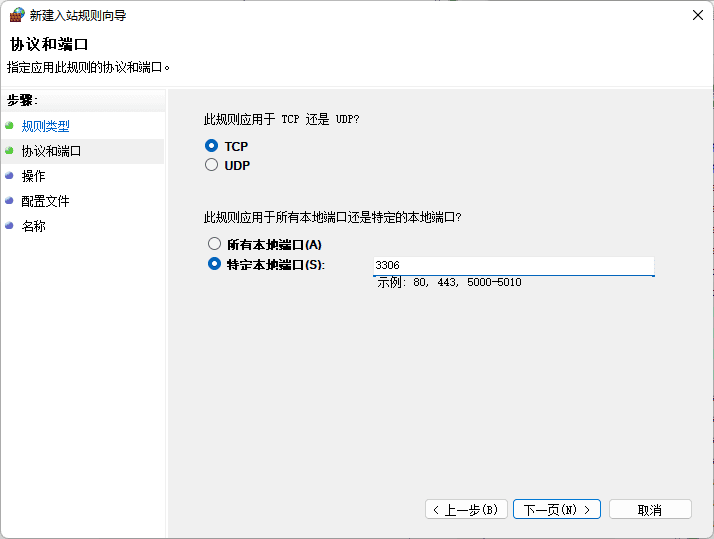The width and height of the screenshot is (714, 539).
Task: Click blue bullet beside 名称
Action: click(x=9, y=225)
